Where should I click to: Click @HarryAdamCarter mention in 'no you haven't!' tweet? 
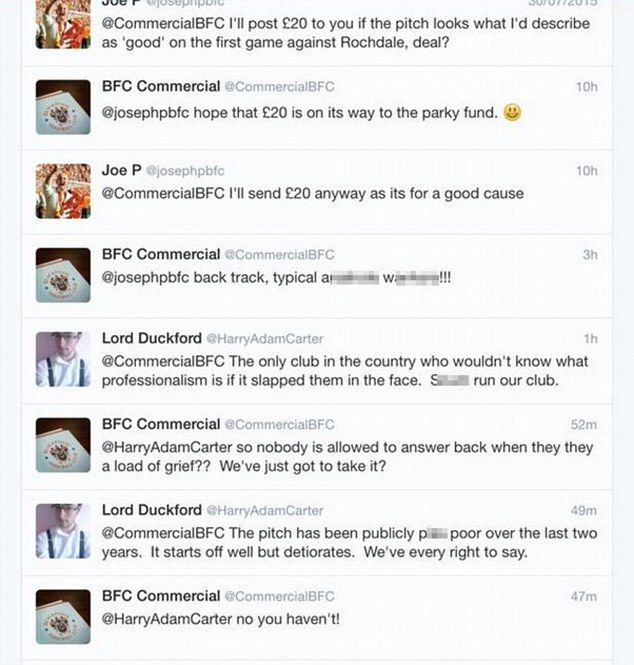click(168, 619)
